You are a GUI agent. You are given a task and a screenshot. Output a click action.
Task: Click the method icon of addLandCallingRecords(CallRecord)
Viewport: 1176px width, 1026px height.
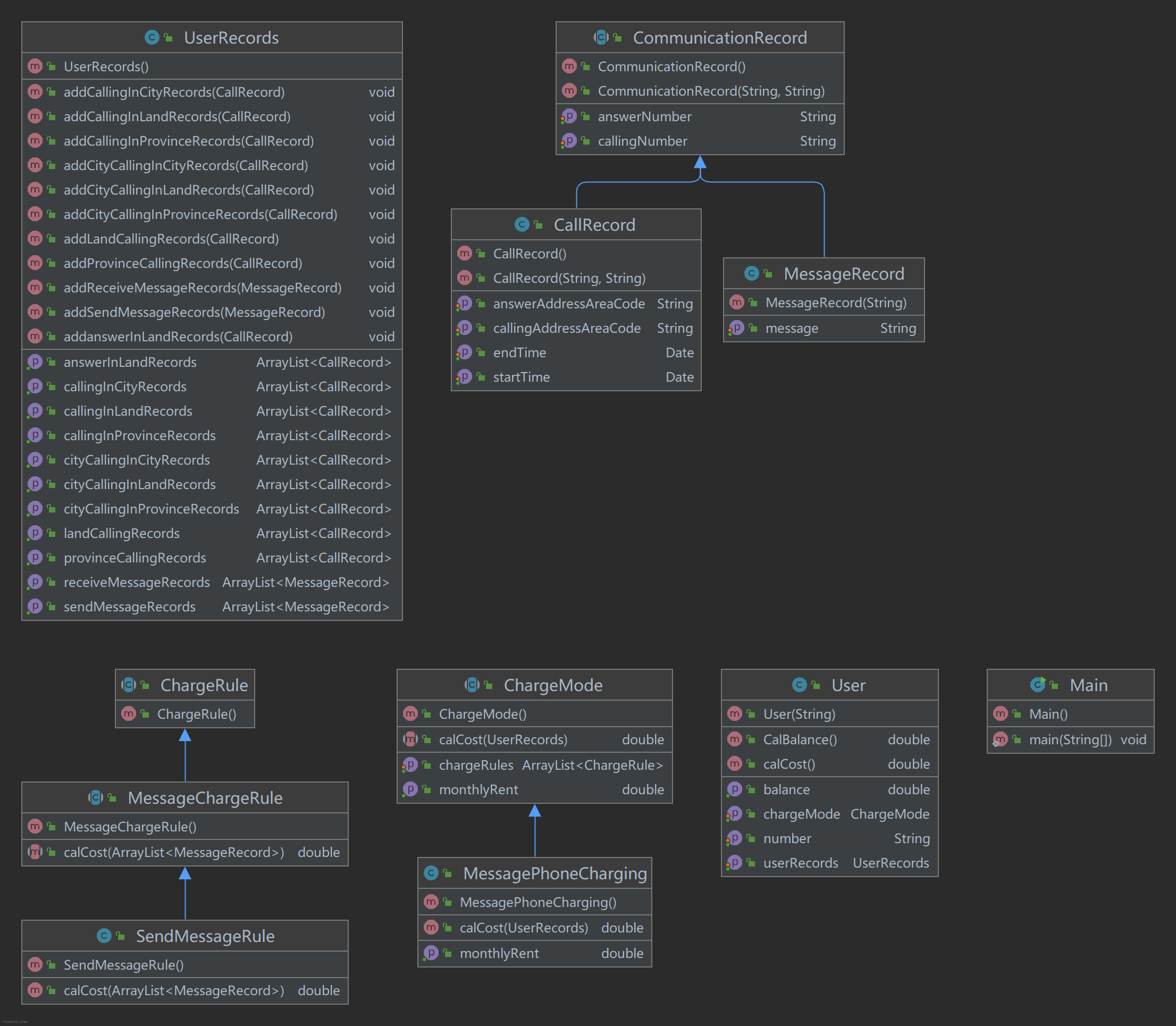tap(35, 238)
